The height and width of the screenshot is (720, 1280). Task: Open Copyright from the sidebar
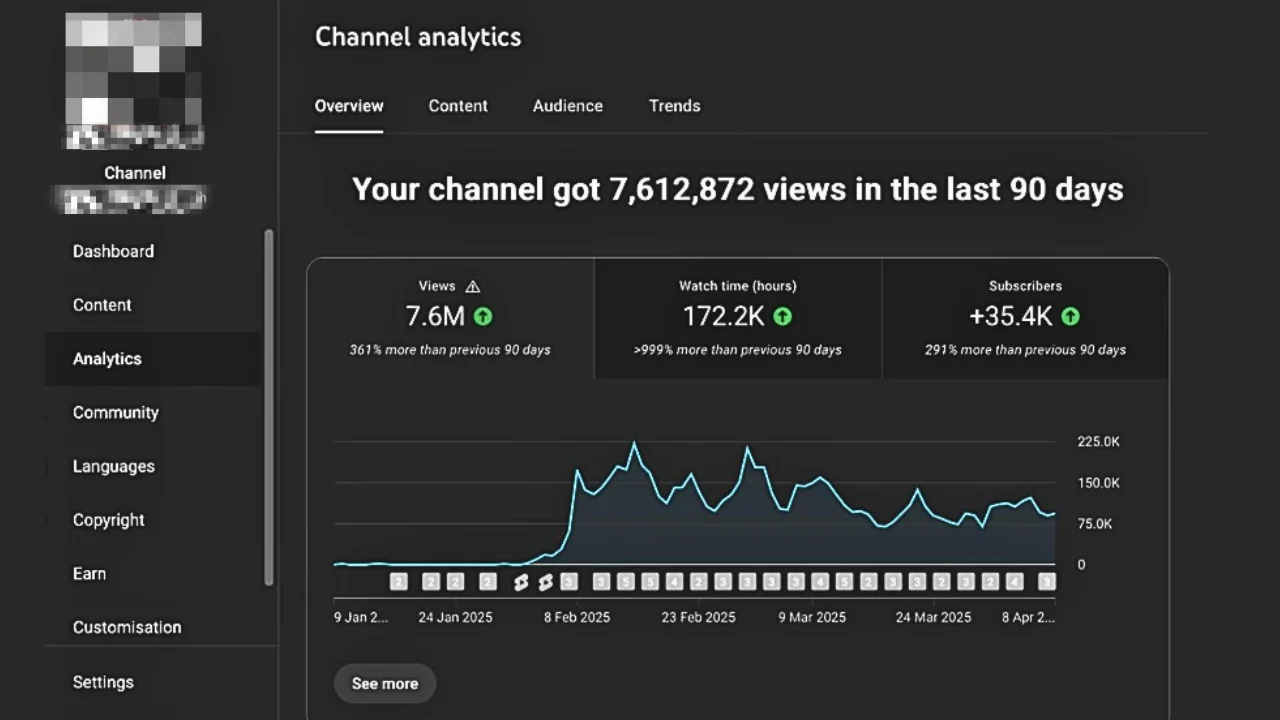[108, 519]
